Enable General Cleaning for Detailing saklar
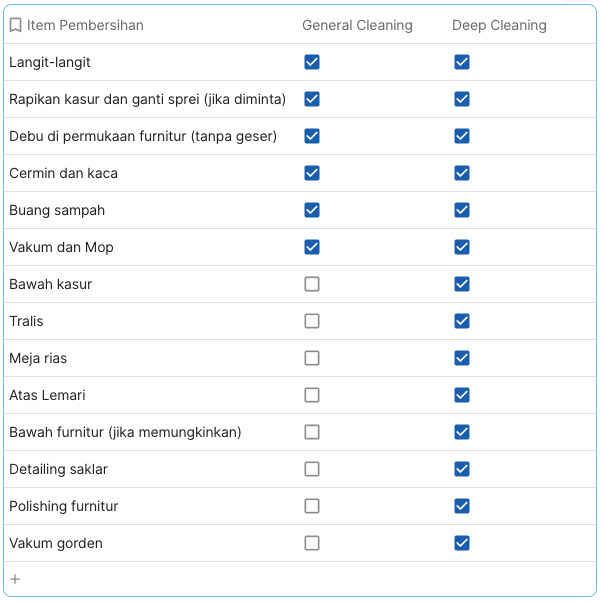This screenshot has width=601, height=602. pos(312,469)
